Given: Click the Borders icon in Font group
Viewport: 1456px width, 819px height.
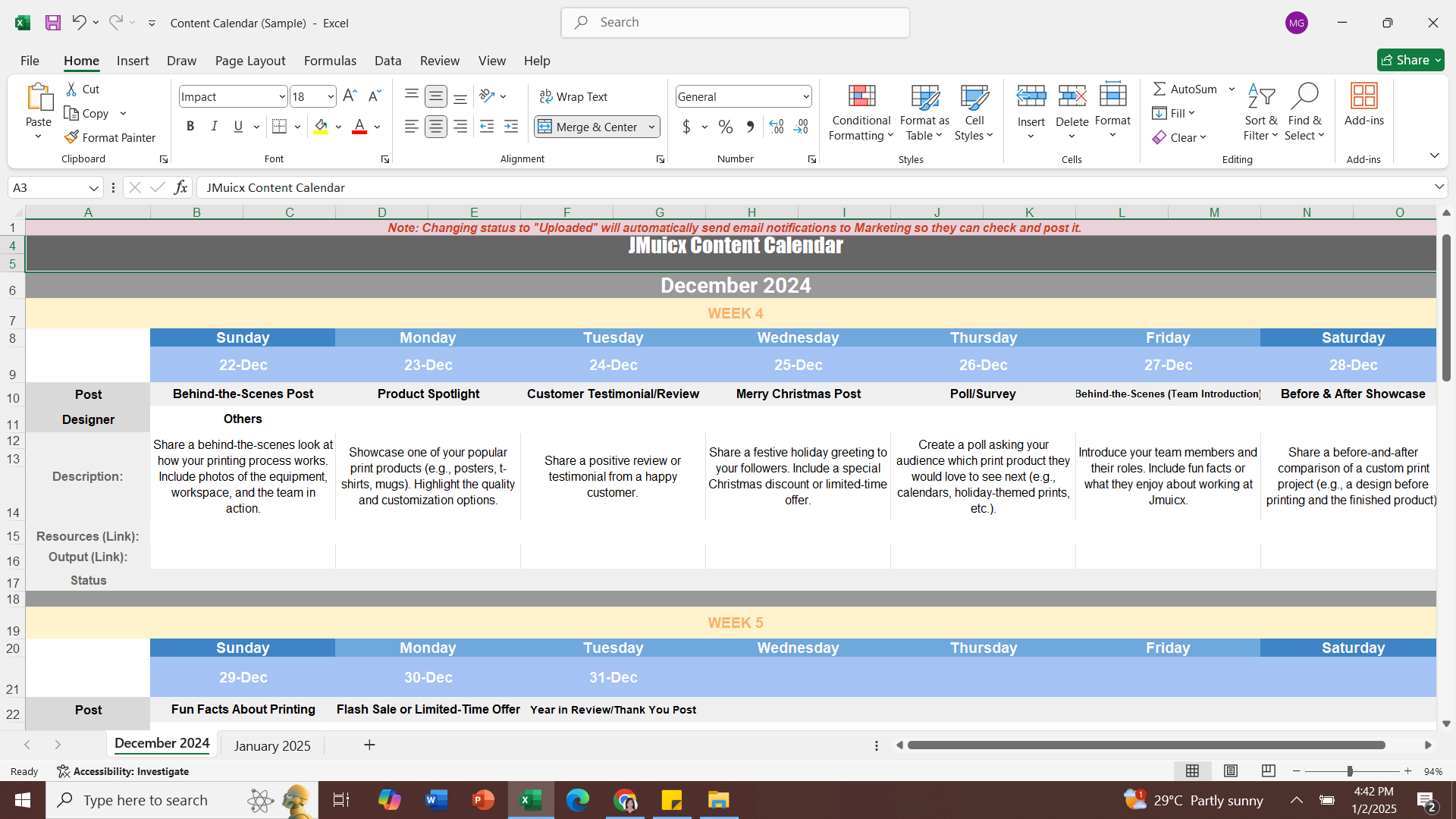Looking at the screenshot, I should click(x=279, y=127).
